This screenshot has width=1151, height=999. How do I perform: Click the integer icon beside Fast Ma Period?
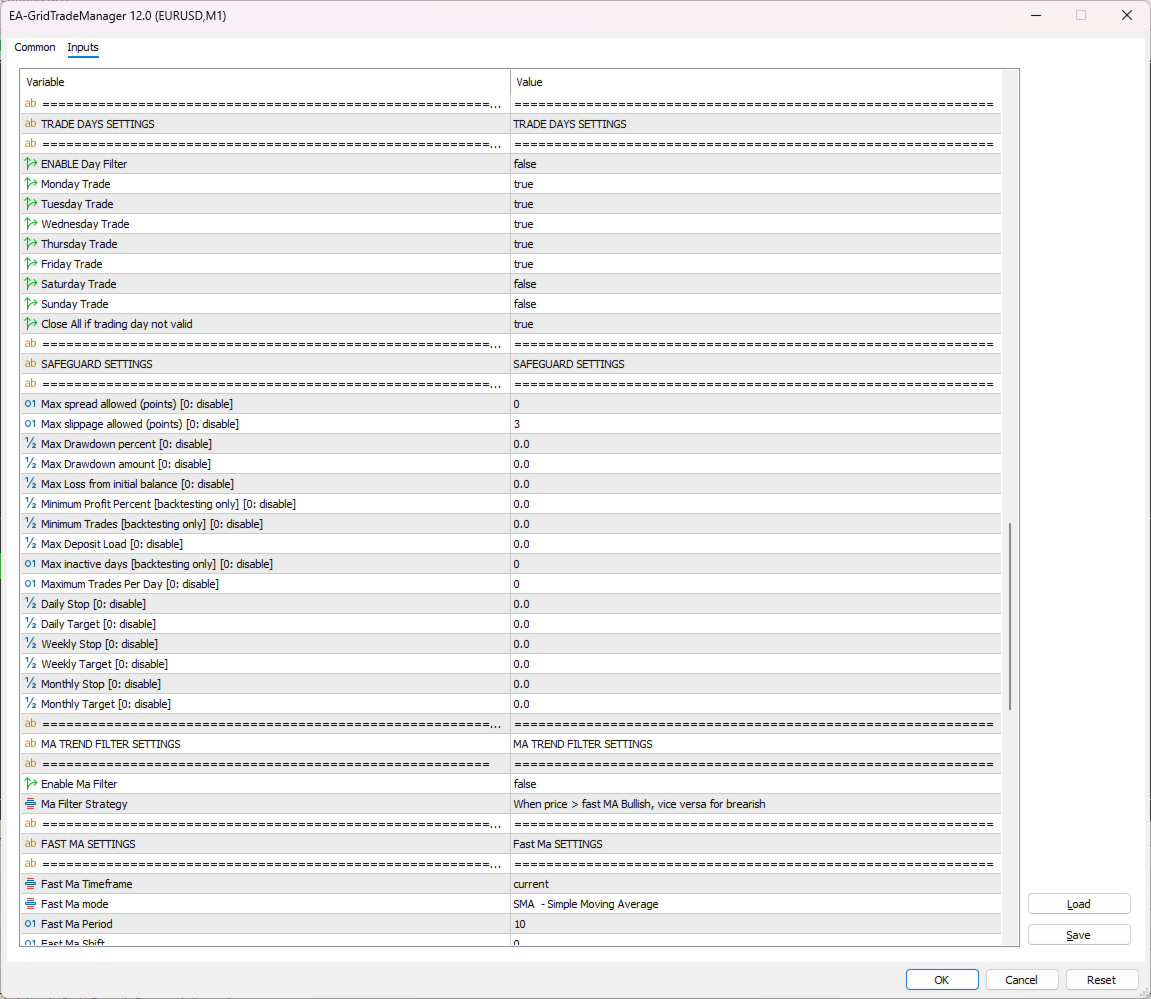click(x=30, y=923)
